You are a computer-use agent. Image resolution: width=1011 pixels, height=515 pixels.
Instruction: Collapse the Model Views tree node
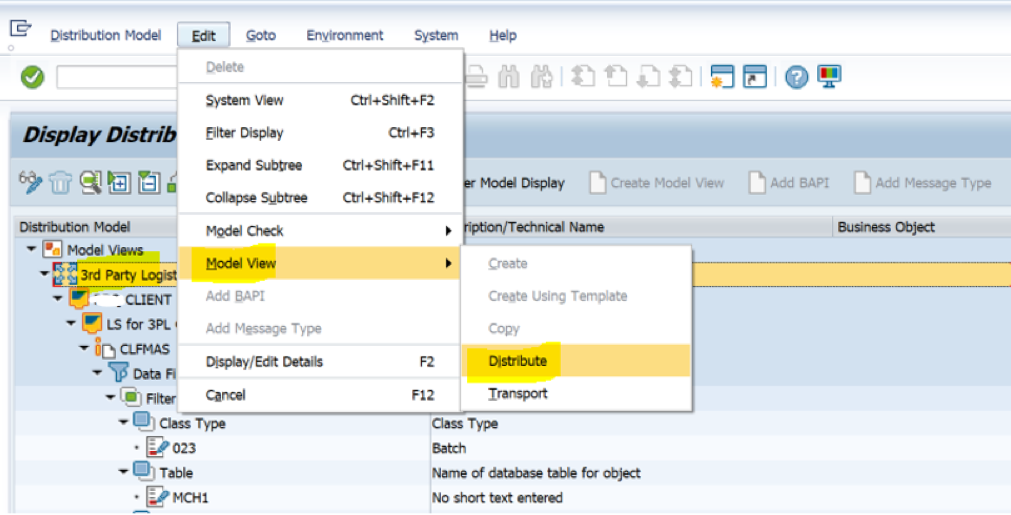31,249
